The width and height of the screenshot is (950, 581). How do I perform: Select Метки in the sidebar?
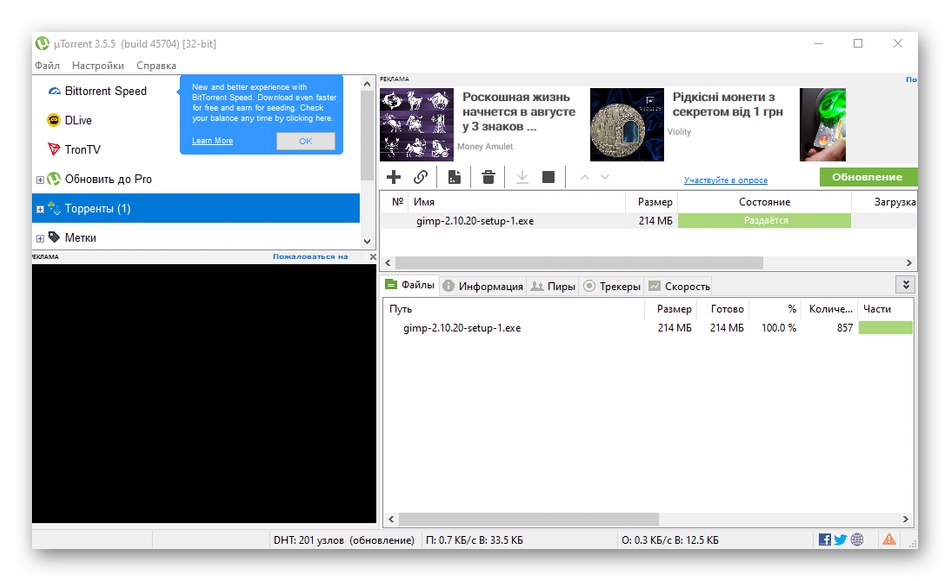80,237
